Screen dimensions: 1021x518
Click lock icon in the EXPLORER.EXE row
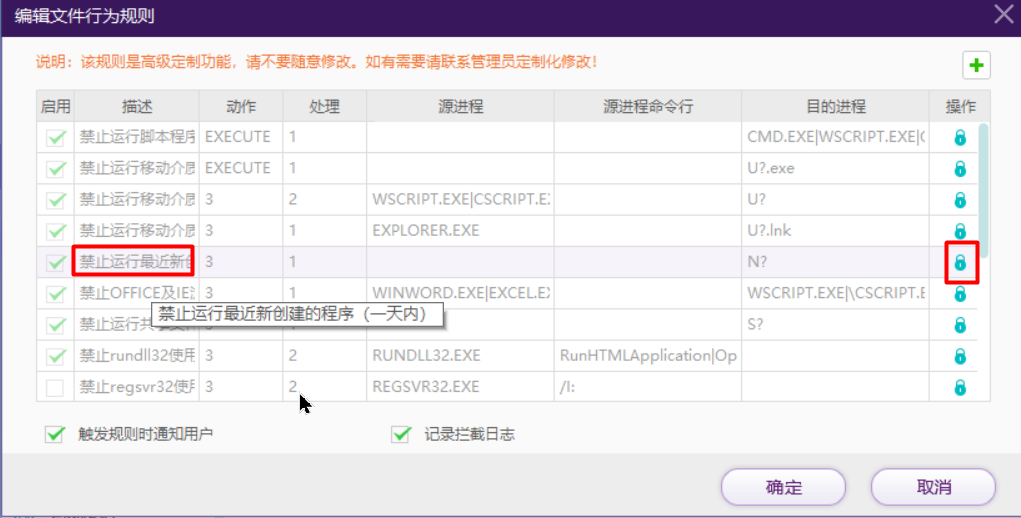click(x=960, y=231)
